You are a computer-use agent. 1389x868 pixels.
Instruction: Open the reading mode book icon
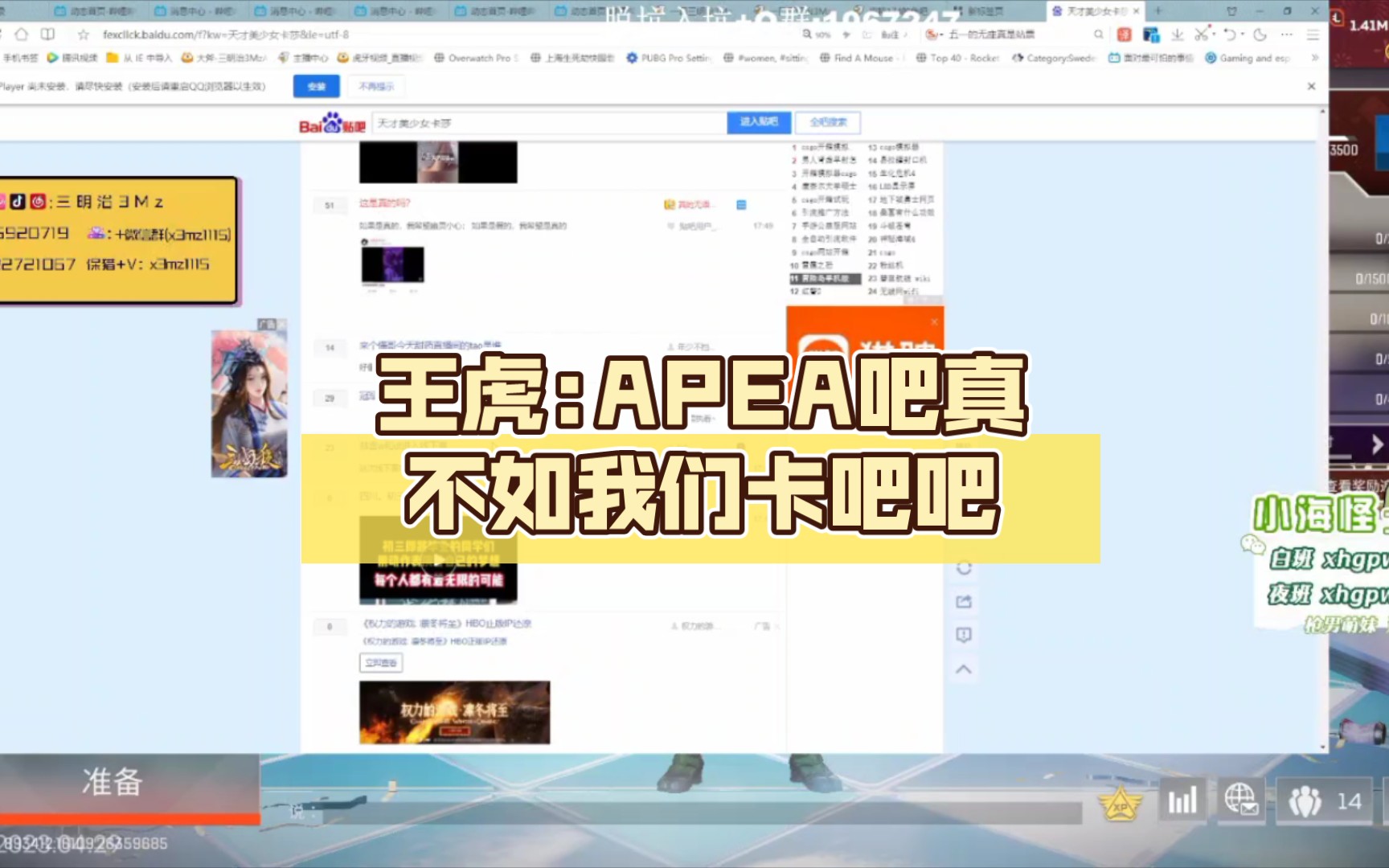coord(48,35)
